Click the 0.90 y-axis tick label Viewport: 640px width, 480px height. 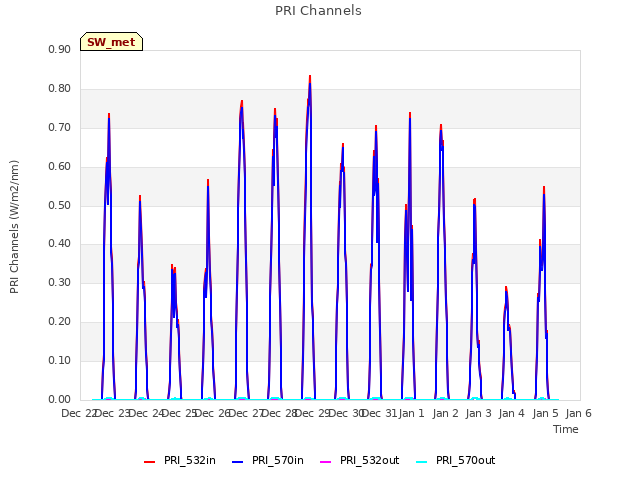tap(60, 49)
